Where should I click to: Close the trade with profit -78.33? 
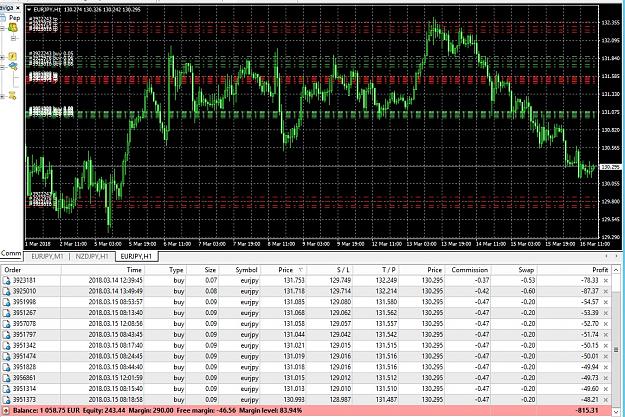[605, 281]
